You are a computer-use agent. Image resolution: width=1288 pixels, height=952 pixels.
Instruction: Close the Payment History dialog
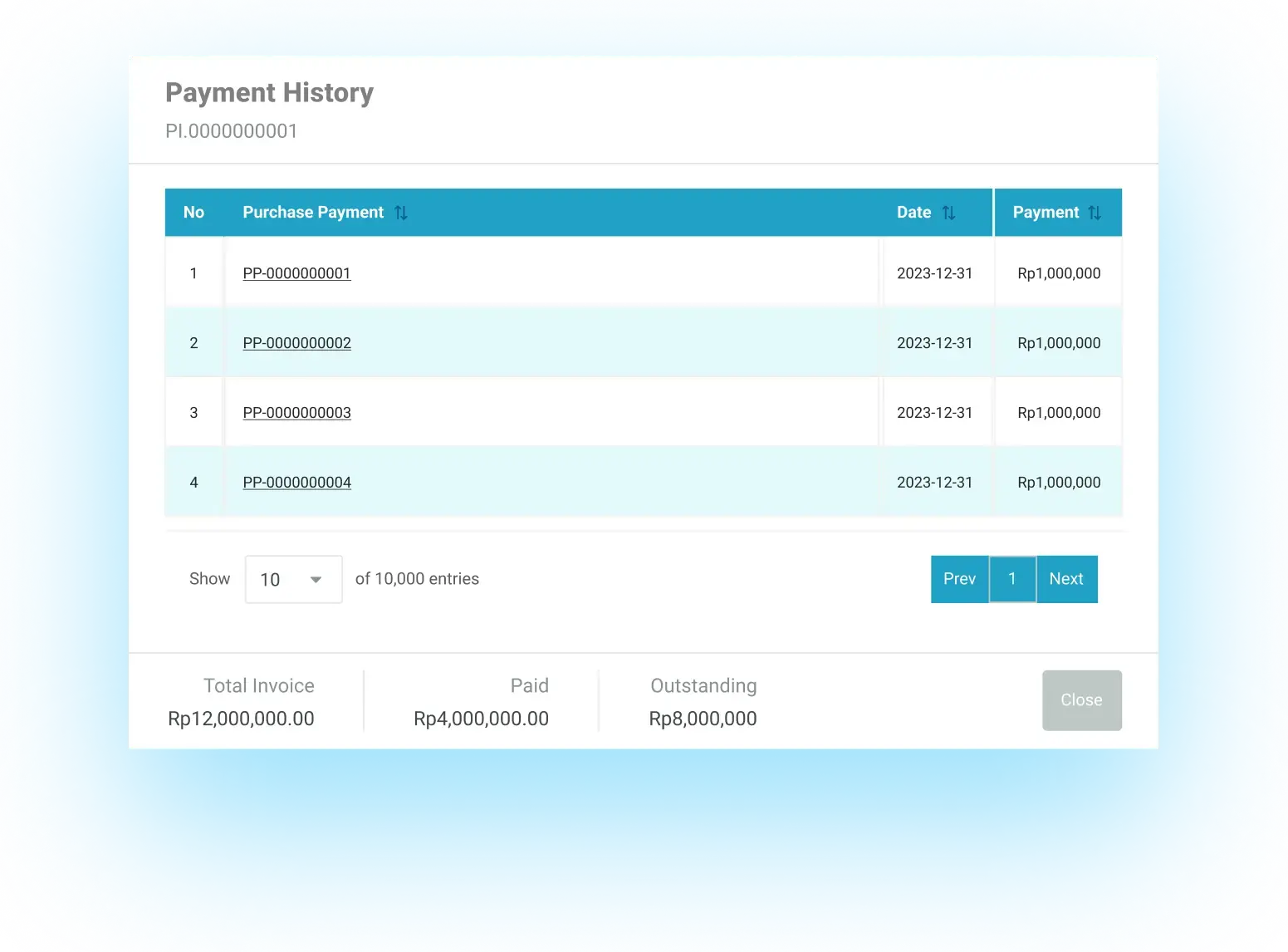point(1081,700)
